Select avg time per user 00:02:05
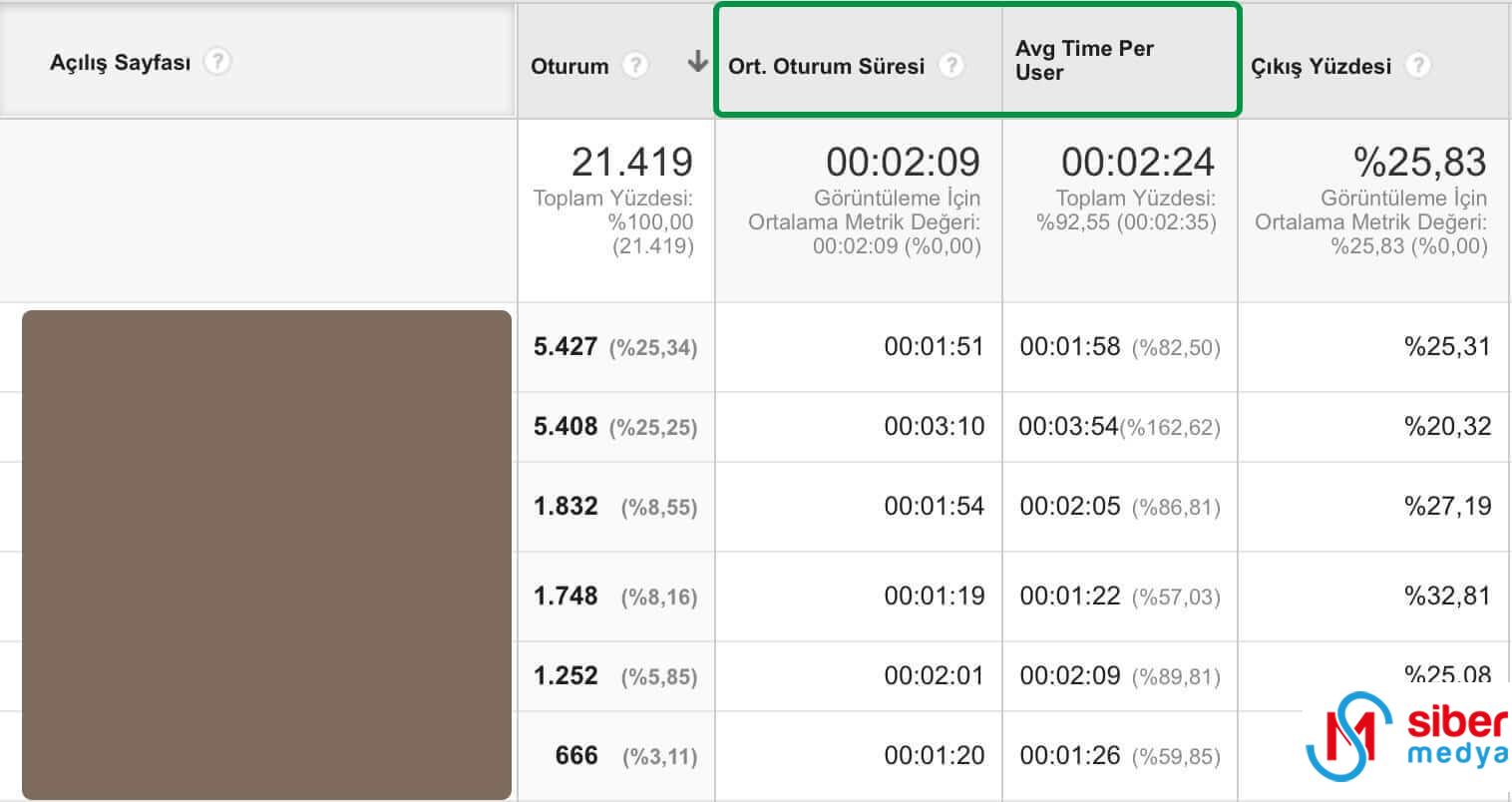 tap(1070, 506)
